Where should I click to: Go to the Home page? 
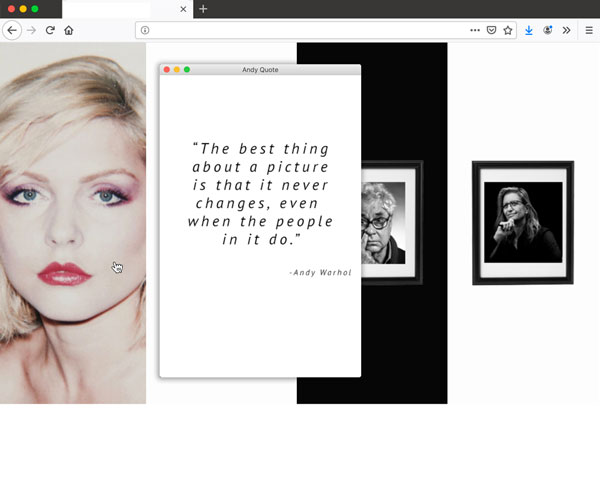click(69, 30)
